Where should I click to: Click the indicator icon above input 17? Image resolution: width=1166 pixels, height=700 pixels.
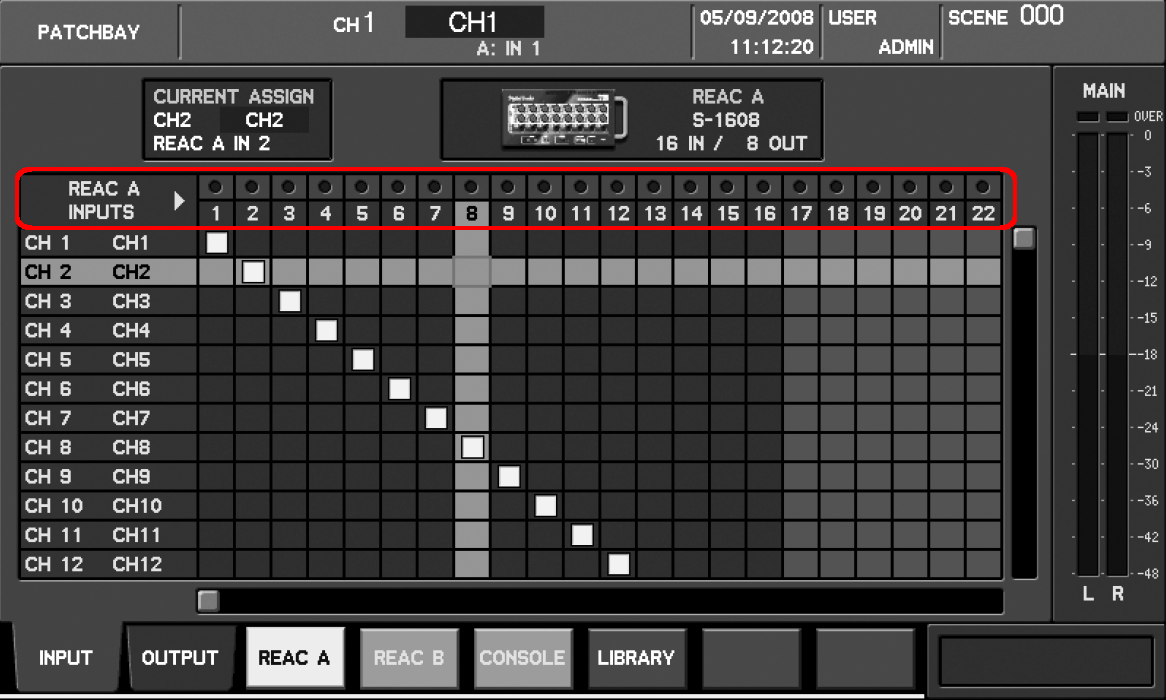pyautogui.click(x=801, y=188)
